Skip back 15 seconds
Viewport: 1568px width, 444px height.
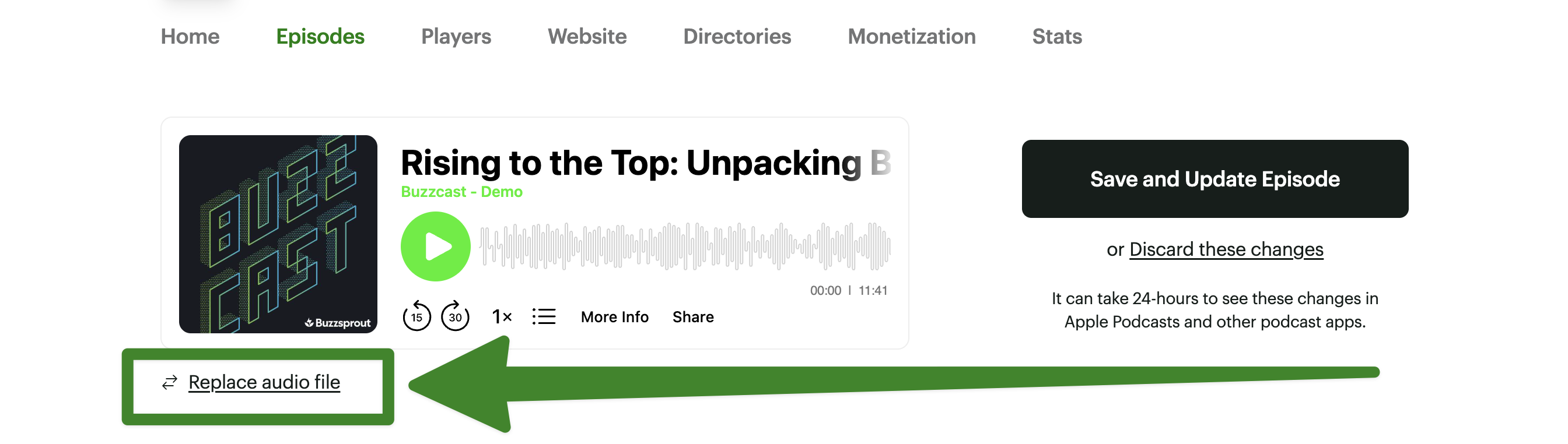point(416,316)
